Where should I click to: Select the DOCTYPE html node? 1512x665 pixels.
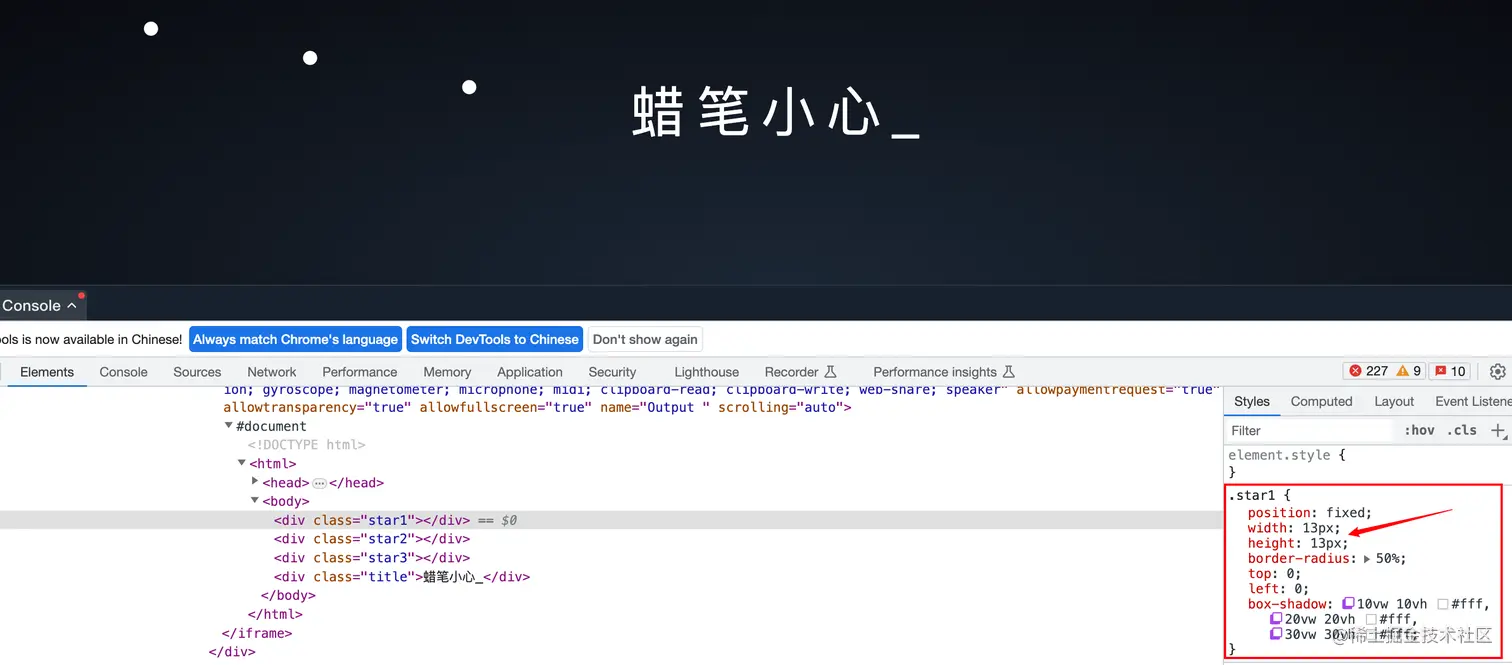(x=307, y=445)
